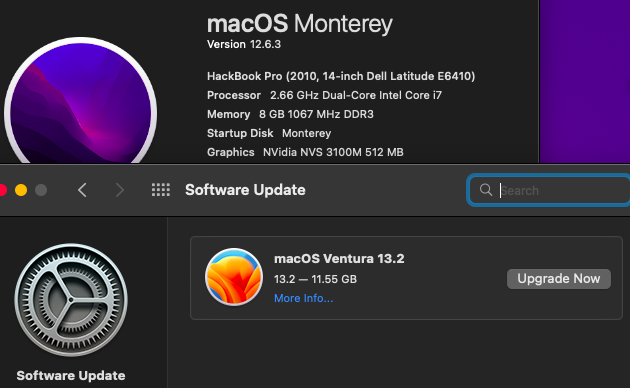630x388 pixels.
Task: Click the macOS Monterey logo in About window
Action: click(80, 100)
